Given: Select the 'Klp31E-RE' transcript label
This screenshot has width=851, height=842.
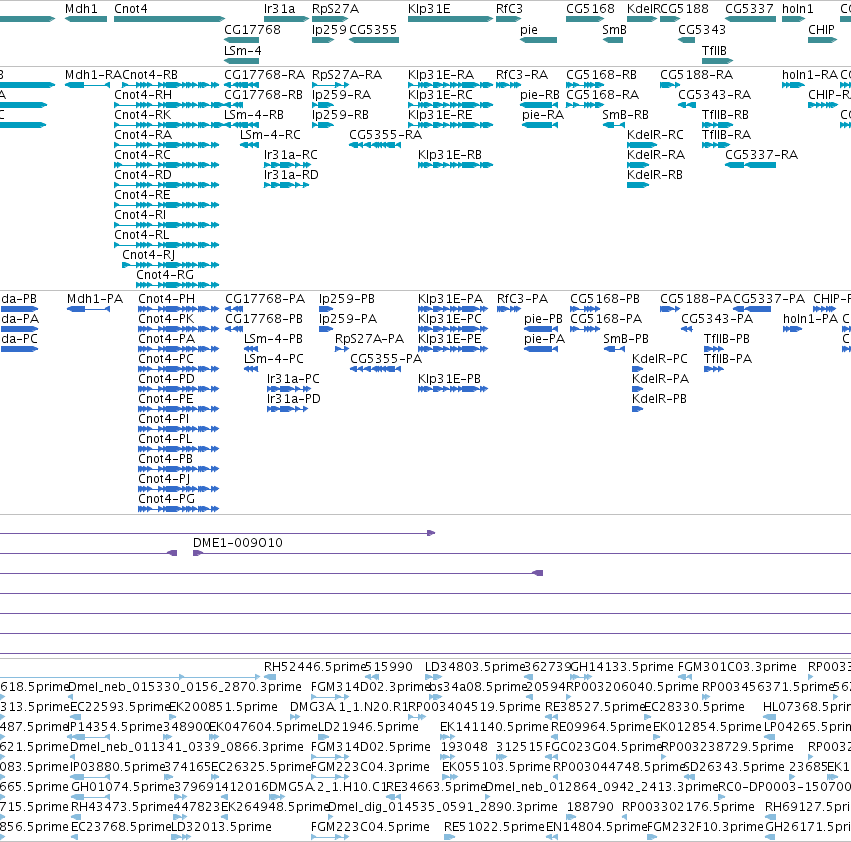Looking at the screenshot, I should (x=440, y=115).
